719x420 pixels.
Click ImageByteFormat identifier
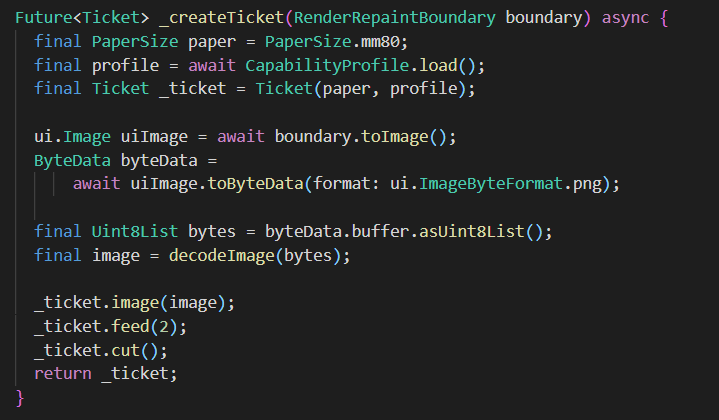coord(490,184)
